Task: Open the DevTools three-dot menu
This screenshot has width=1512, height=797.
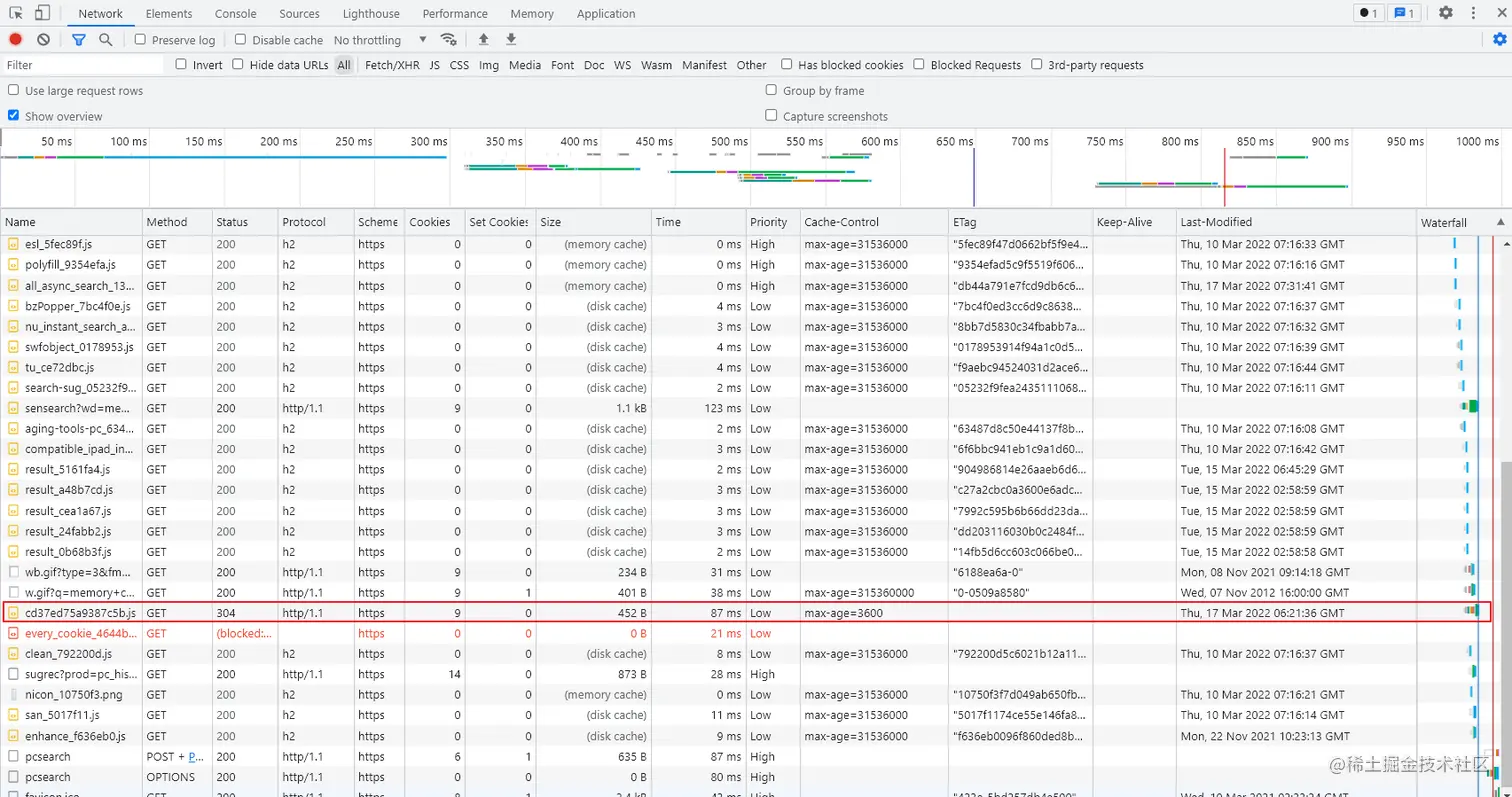Action: pyautogui.click(x=1473, y=13)
